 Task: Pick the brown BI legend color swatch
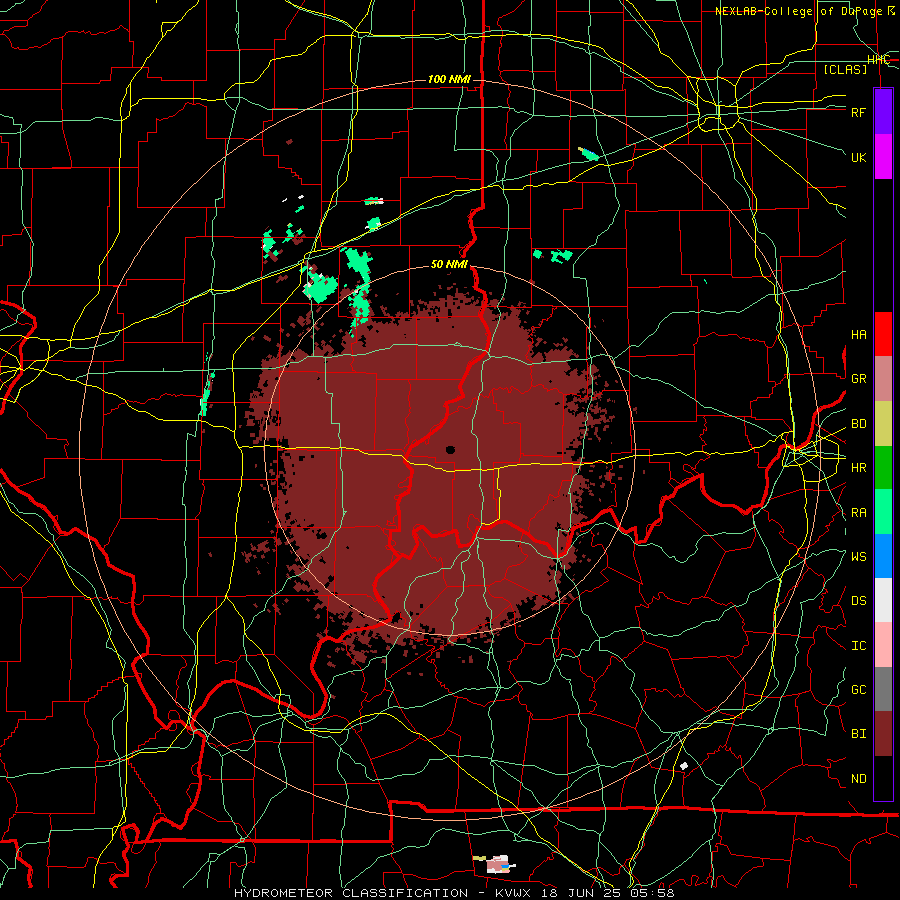883,734
